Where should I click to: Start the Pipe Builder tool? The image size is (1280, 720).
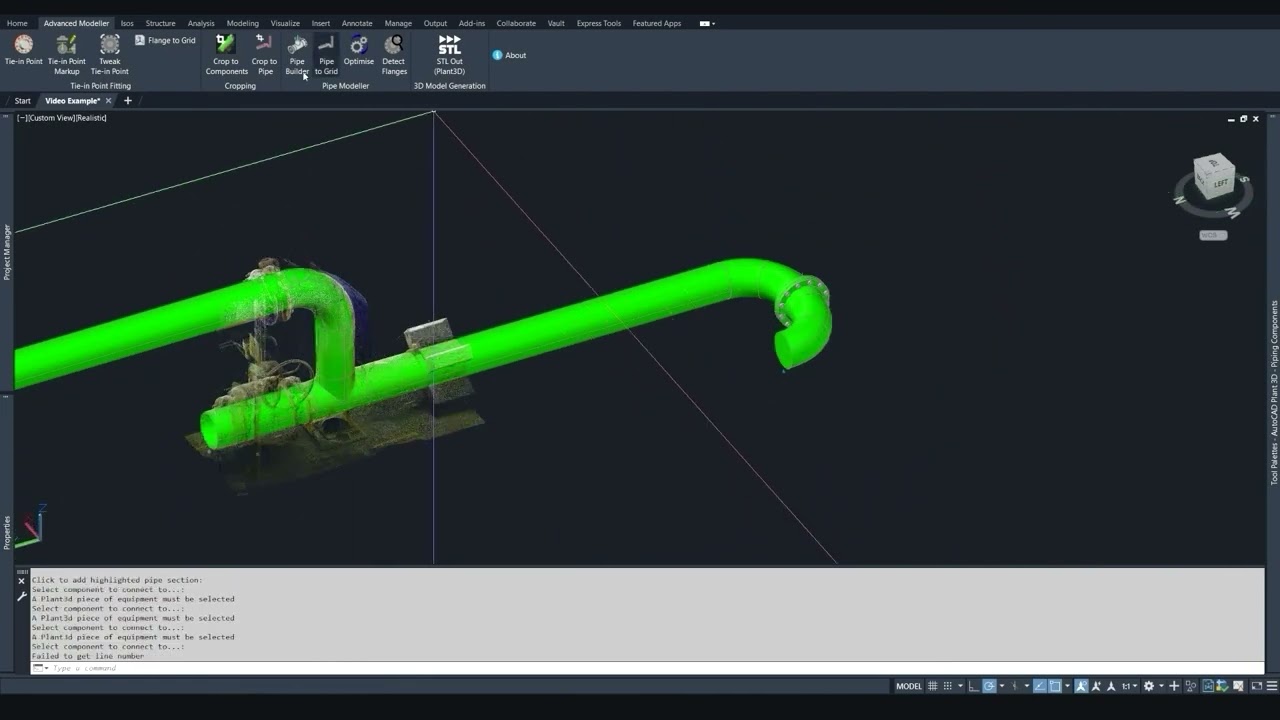click(x=297, y=54)
